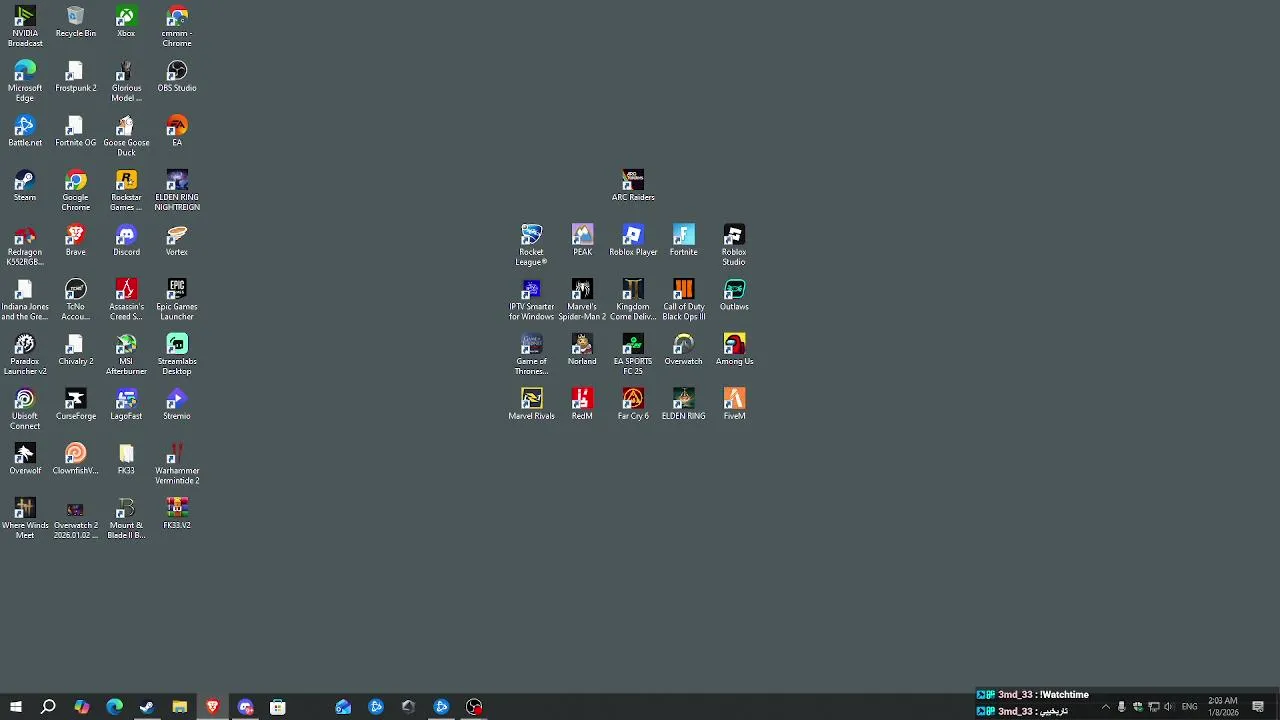The image size is (1280, 720).
Task: Select the OBS Studio desktop shortcut
Action: pos(177,77)
